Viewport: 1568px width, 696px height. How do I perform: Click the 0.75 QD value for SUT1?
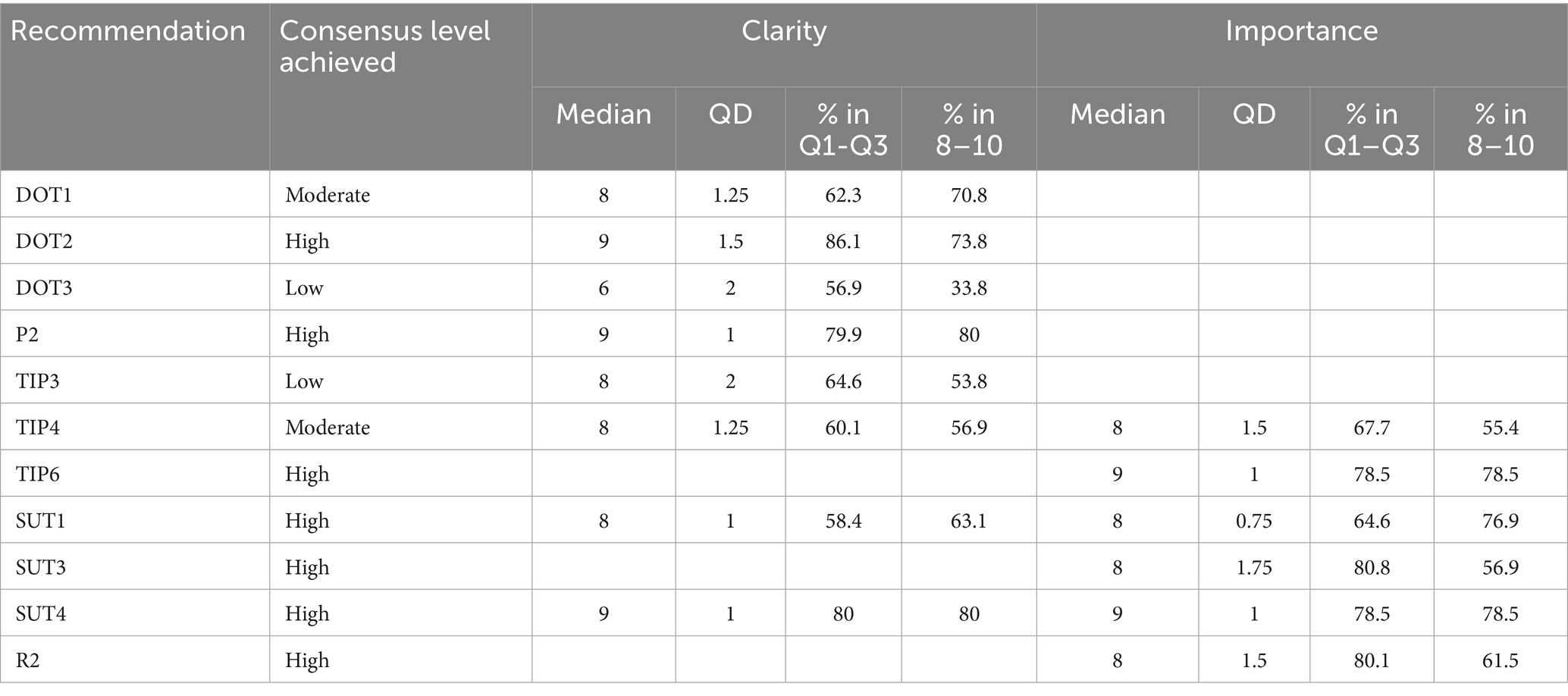pos(1254,521)
